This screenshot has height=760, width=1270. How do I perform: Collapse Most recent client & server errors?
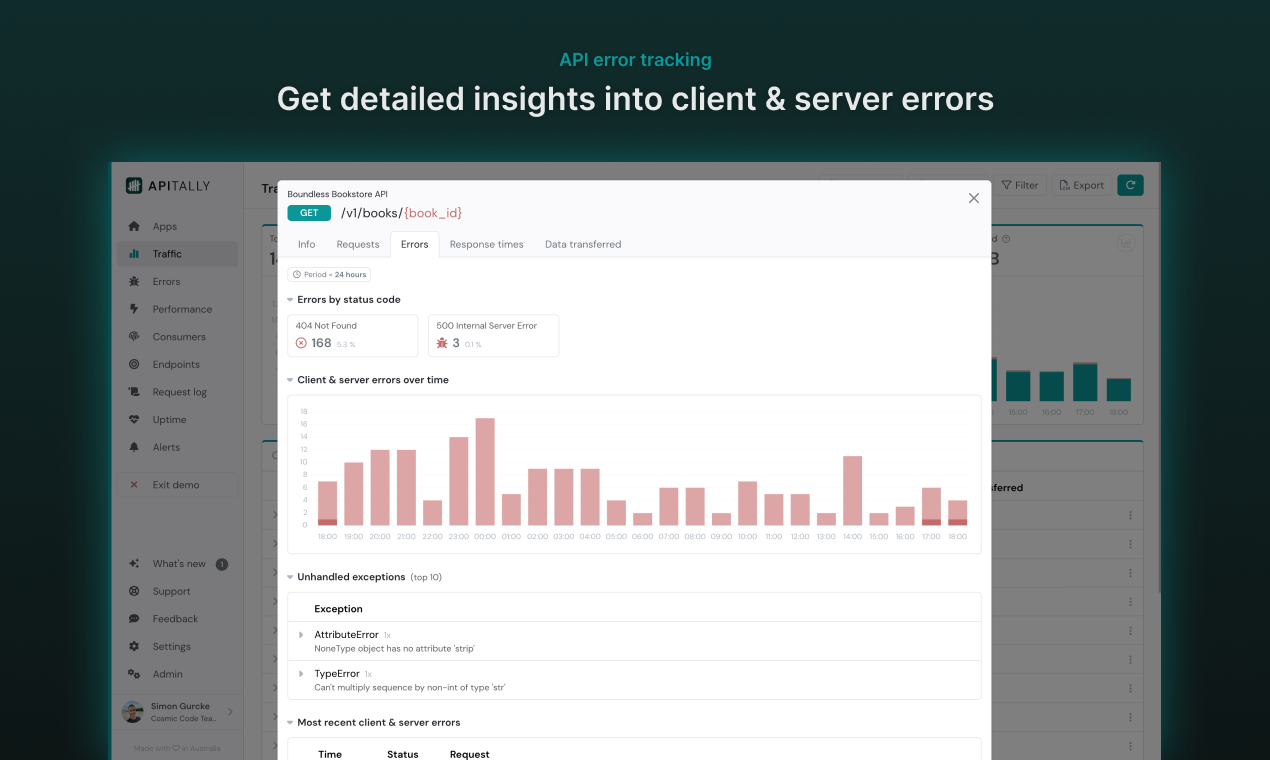290,722
